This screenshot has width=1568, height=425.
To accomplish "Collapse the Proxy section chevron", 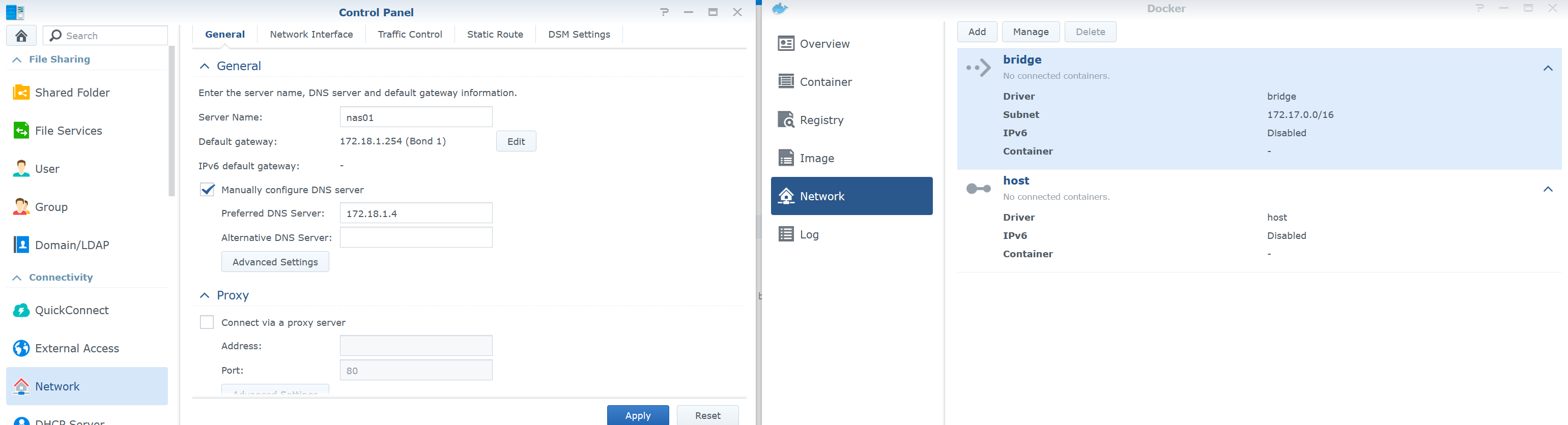I will click(205, 295).
